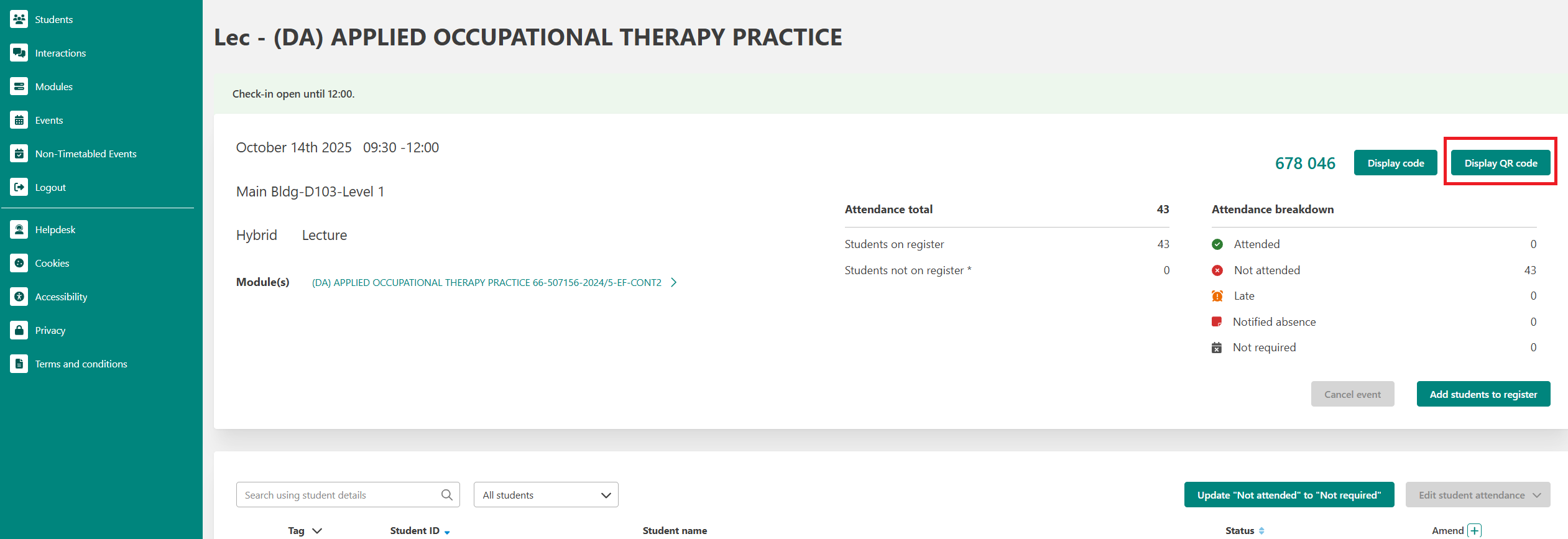Open the Events calendar icon
This screenshot has width=1568, height=539.
[x=19, y=120]
